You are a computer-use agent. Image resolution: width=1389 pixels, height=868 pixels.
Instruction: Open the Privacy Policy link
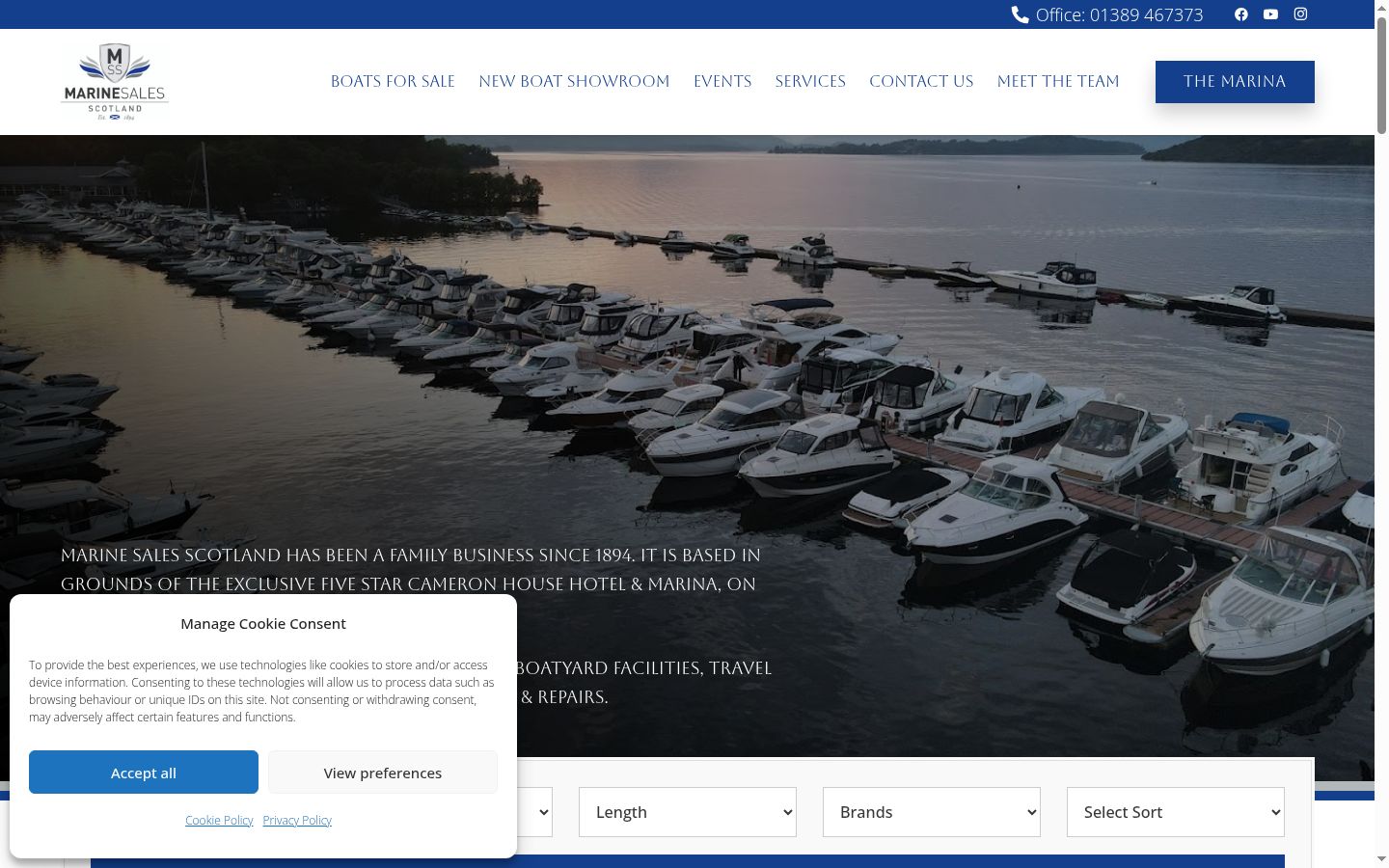(x=297, y=820)
